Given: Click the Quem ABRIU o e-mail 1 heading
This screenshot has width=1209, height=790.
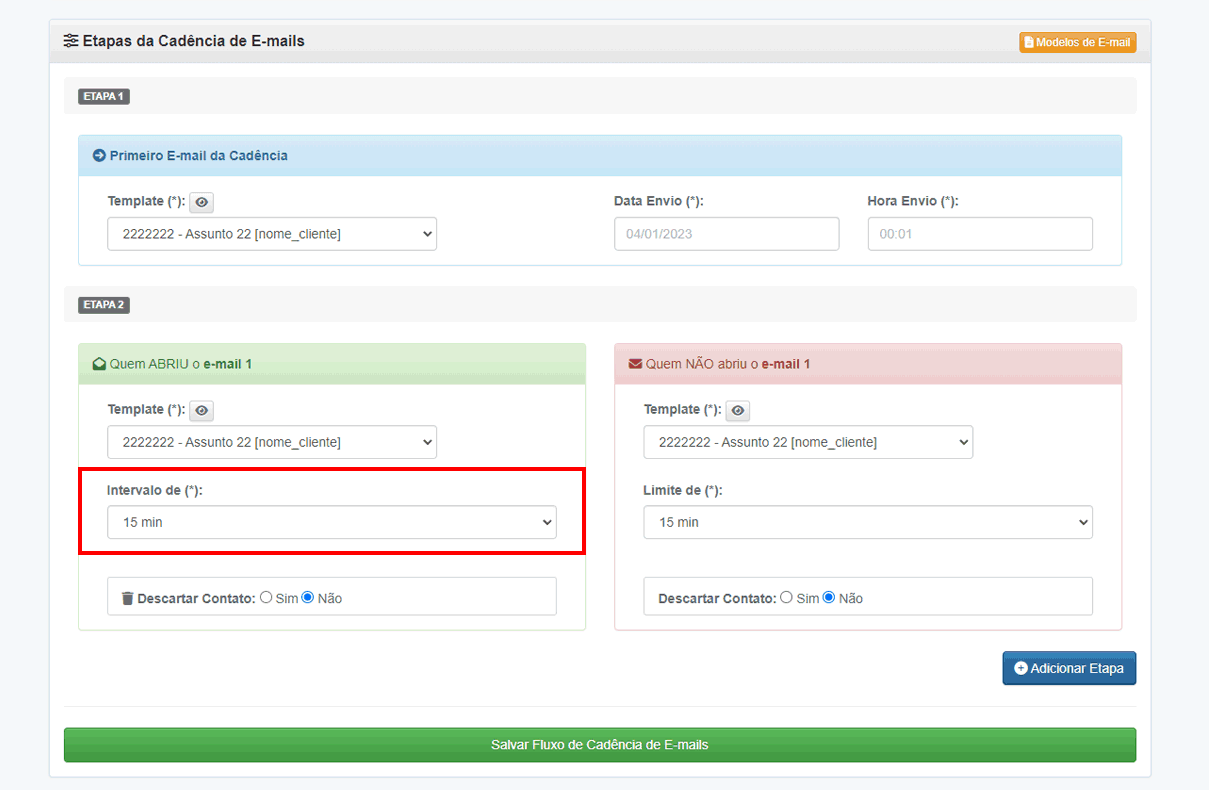Looking at the screenshot, I should [180, 364].
